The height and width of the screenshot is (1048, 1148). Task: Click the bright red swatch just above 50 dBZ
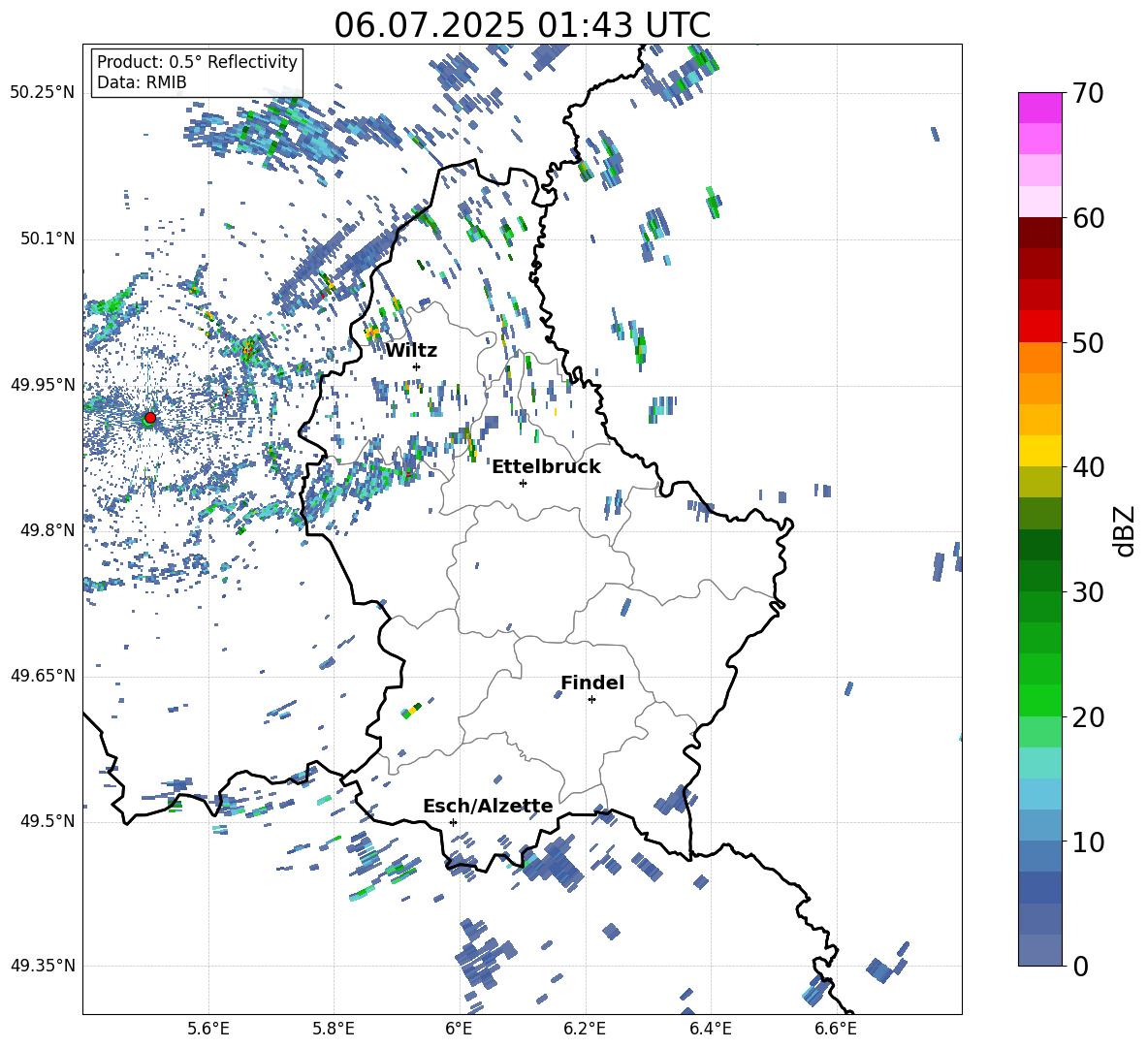click(1040, 327)
